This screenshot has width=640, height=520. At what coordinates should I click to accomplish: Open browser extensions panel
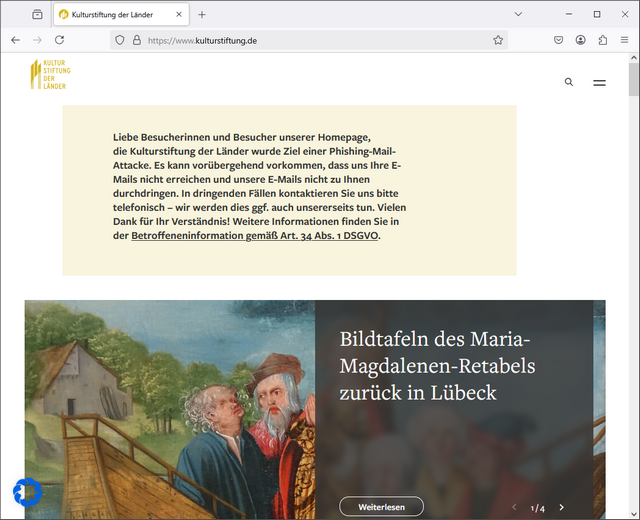click(x=602, y=40)
